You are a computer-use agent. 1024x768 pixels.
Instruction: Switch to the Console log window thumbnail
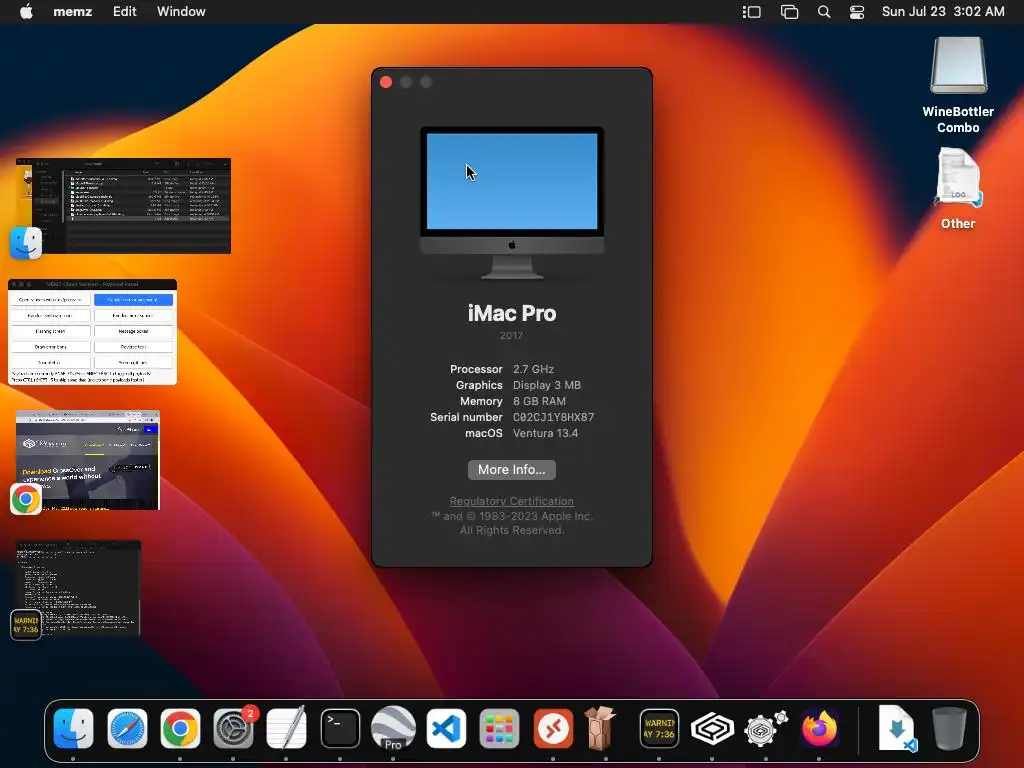point(78,588)
